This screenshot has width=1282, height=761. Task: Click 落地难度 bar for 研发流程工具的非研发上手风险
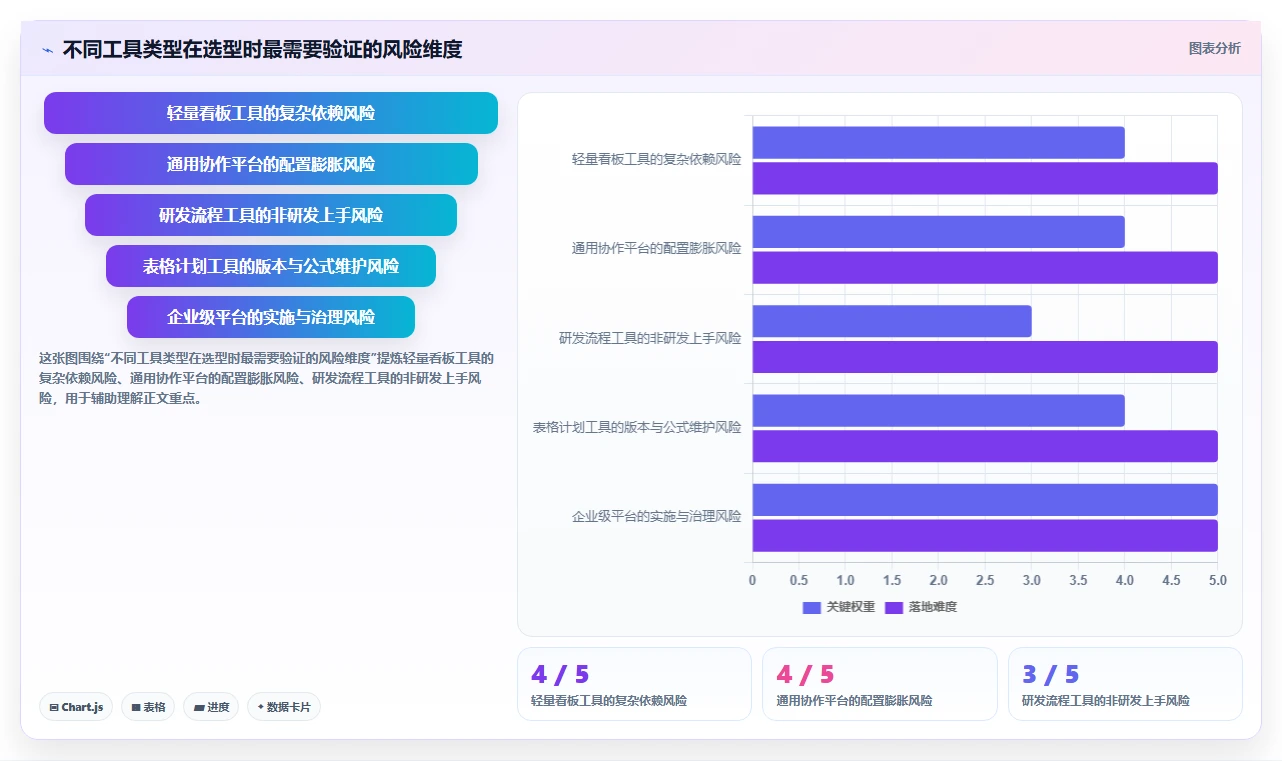[985, 357]
